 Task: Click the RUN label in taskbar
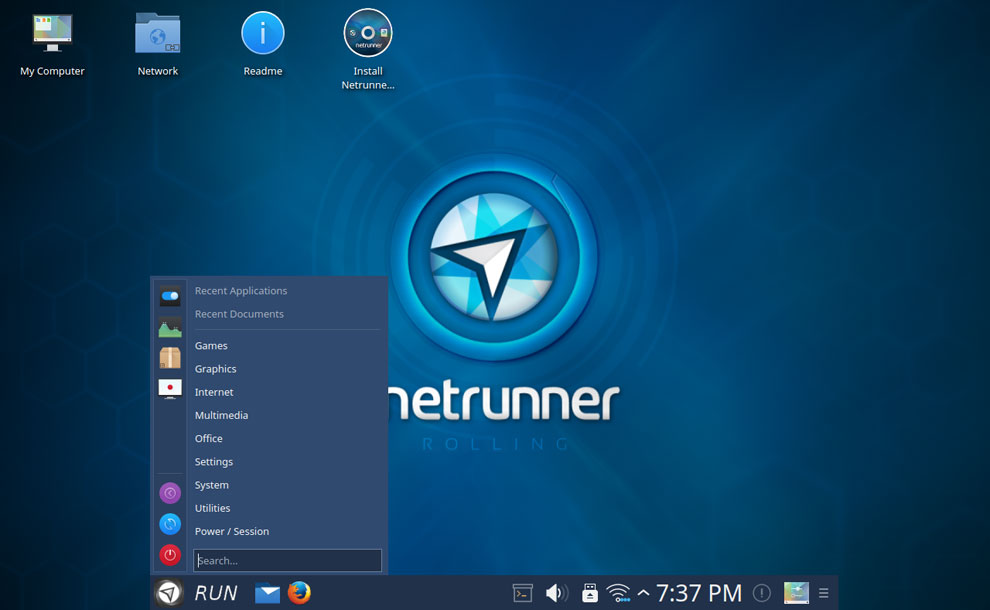click(x=216, y=593)
